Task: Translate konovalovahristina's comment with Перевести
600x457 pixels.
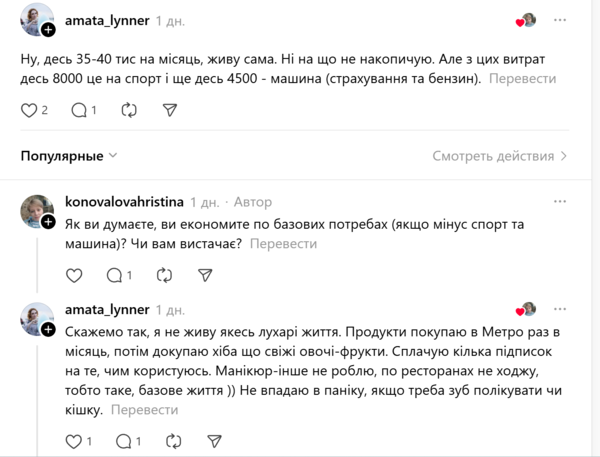Action: (283, 243)
